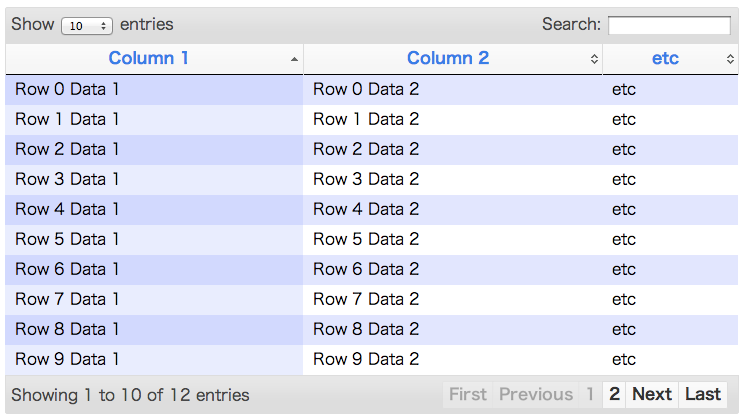Sort by the Column 2 header
This screenshot has width=743, height=420.
click(x=448, y=58)
